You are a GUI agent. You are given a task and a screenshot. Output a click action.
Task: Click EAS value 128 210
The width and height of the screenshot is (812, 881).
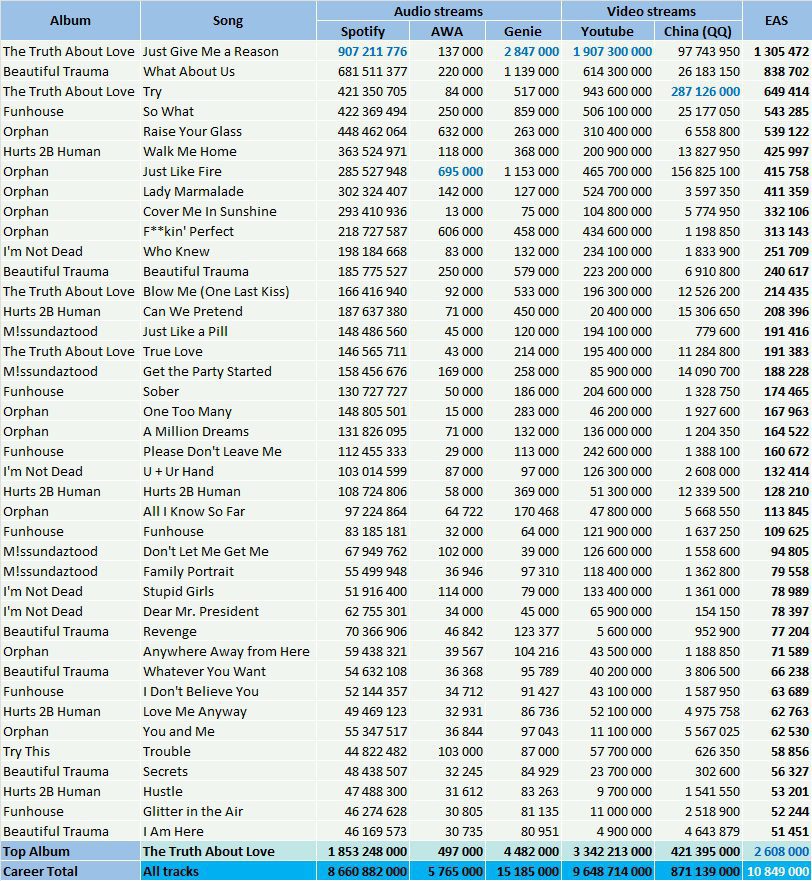[787, 492]
